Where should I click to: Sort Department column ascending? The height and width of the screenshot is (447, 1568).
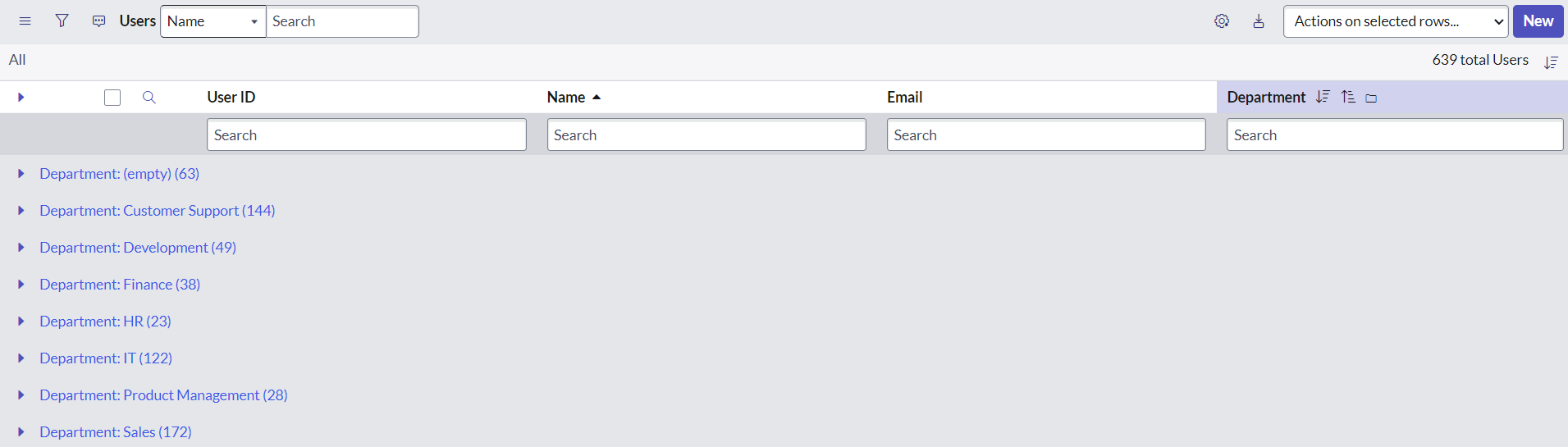pyautogui.click(x=1348, y=97)
